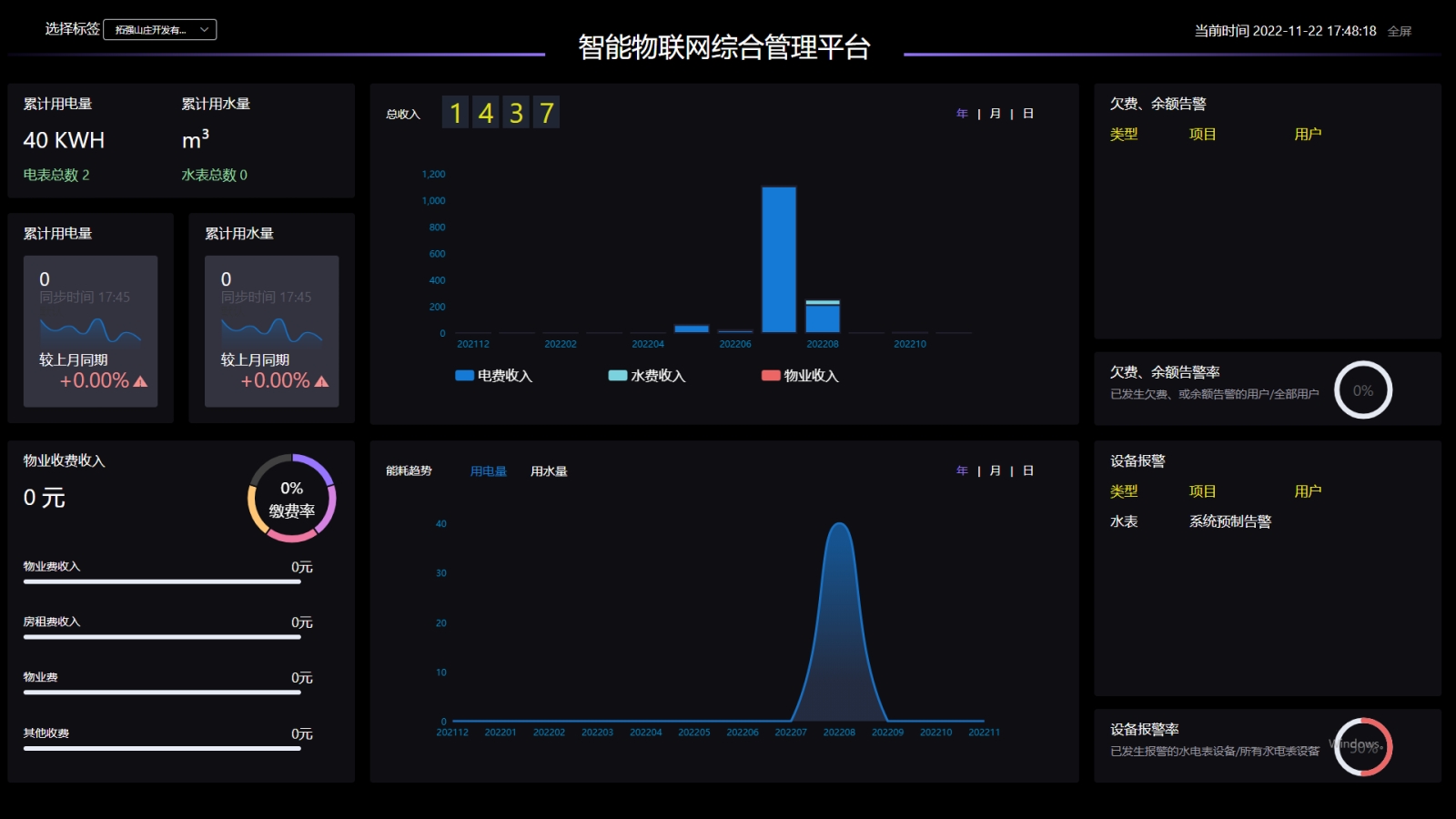
Task: Click the 欠费、余额告警率 0% ring
Action: 1362,390
